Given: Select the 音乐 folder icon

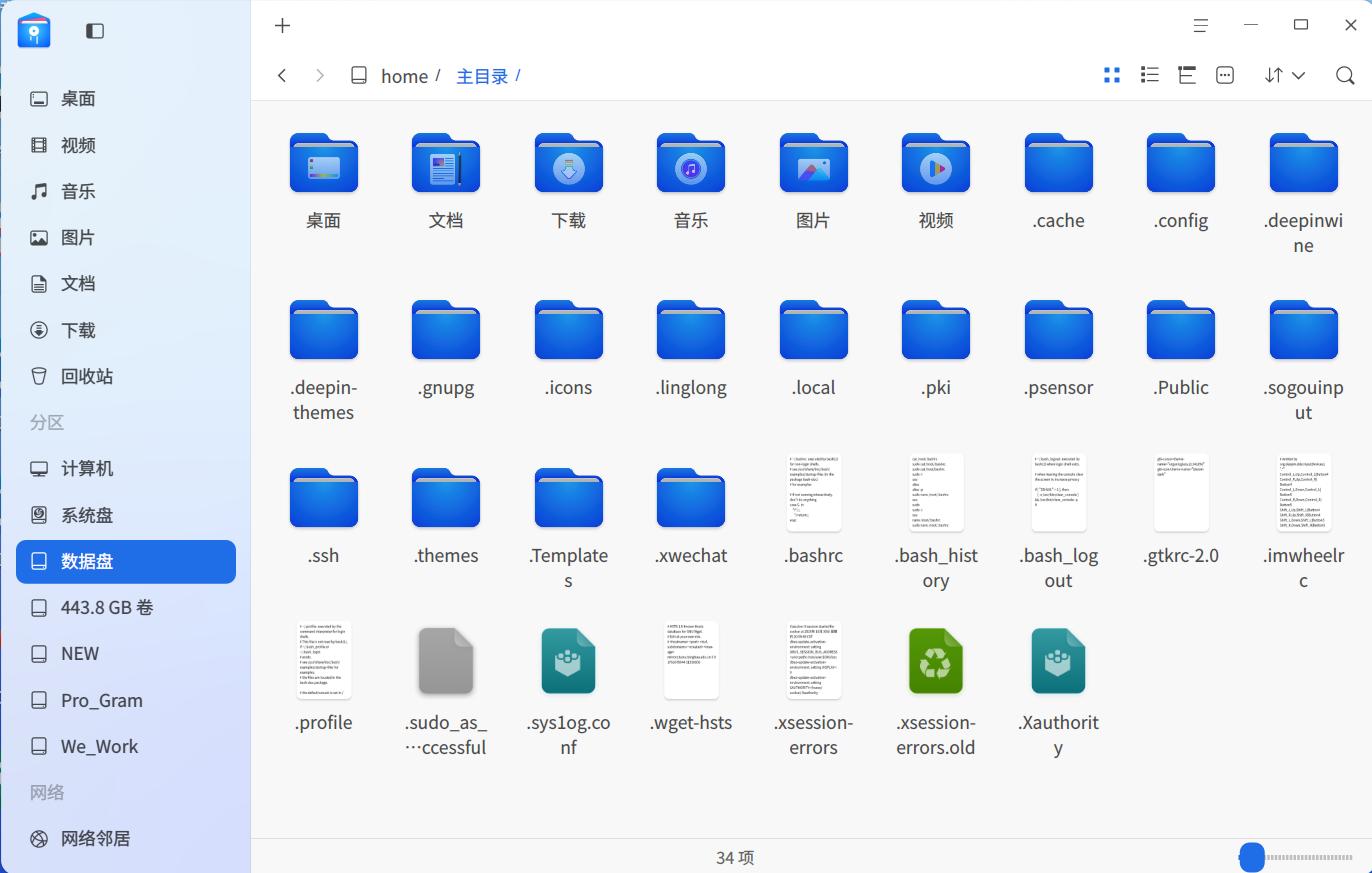Looking at the screenshot, I should coord(691,163).
